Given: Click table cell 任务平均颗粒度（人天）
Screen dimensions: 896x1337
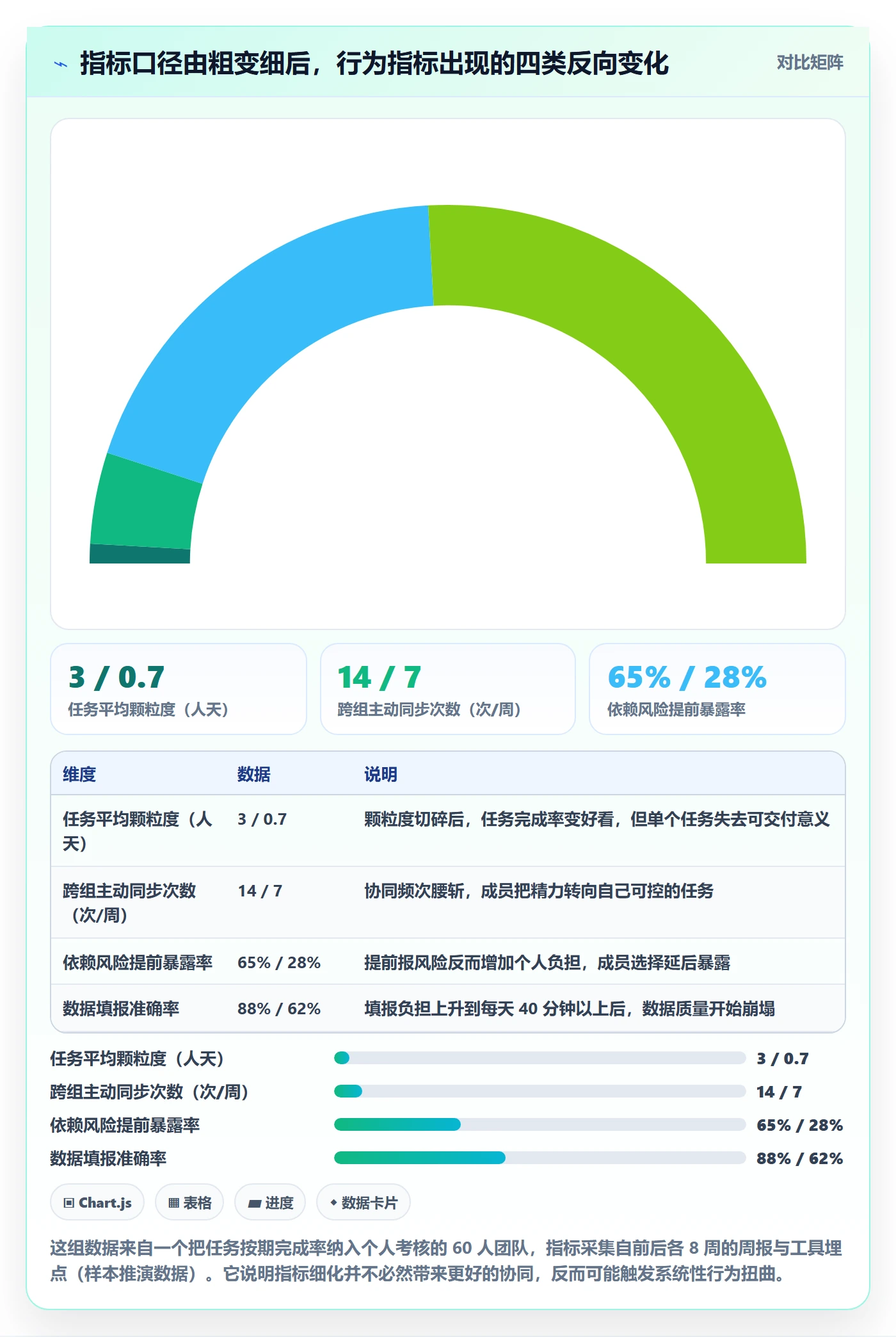Looking at the screenshot, I should [x=138, y=831].
